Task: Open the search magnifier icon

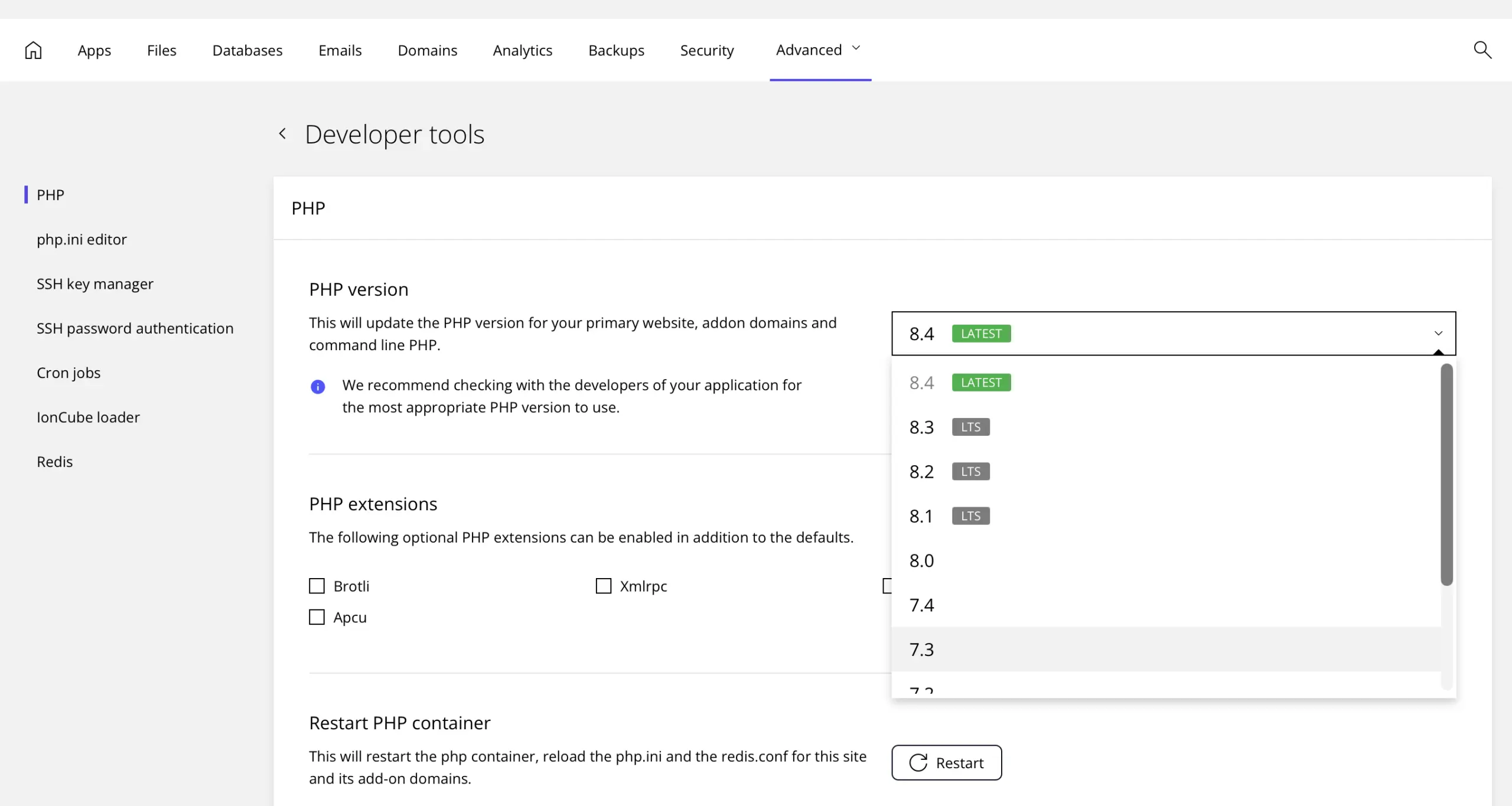Action: tap(1482, 50)
